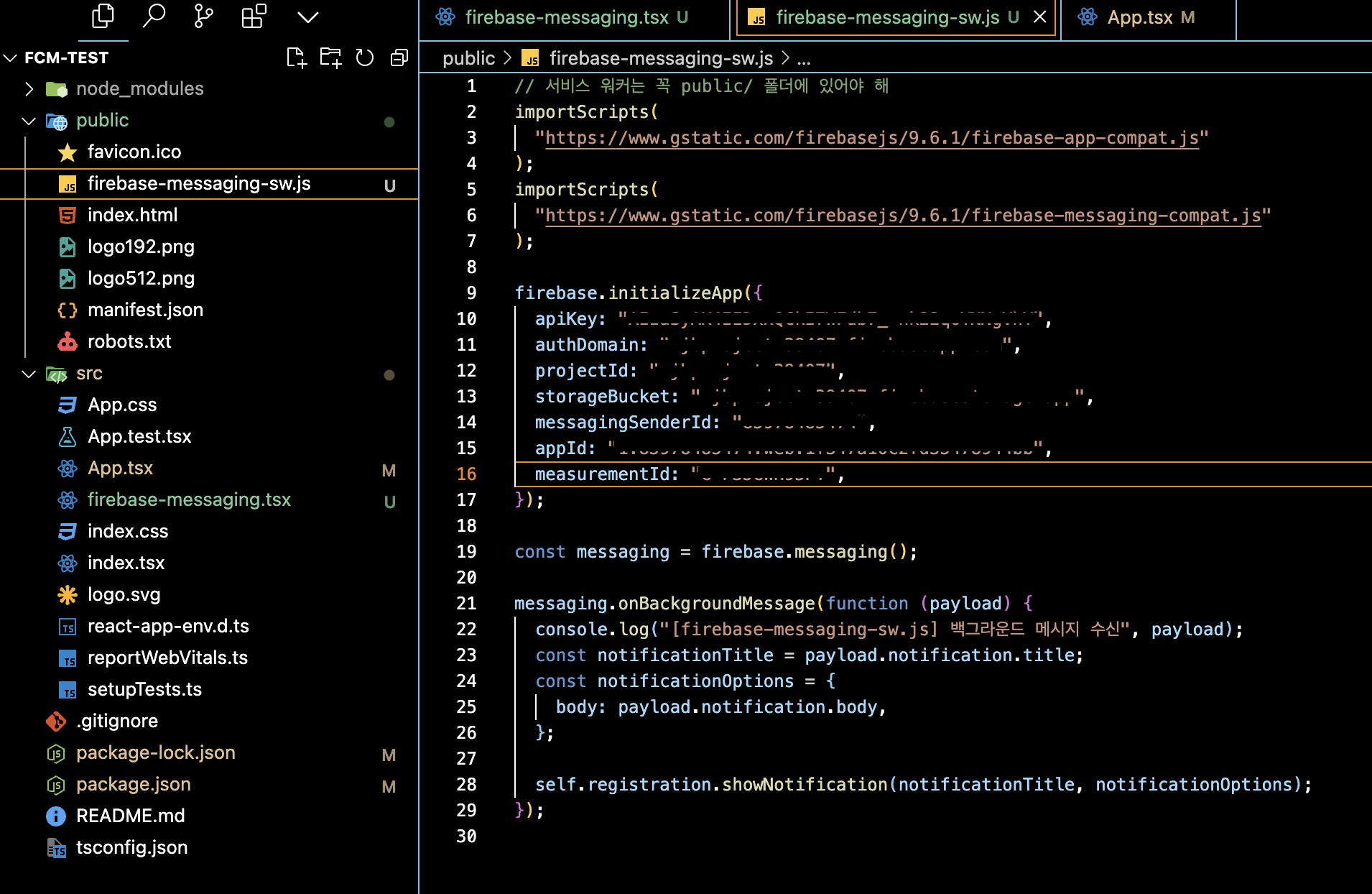Open package.json file
The height and width of the screenshot is (894, 1372).
click(134, 784)
